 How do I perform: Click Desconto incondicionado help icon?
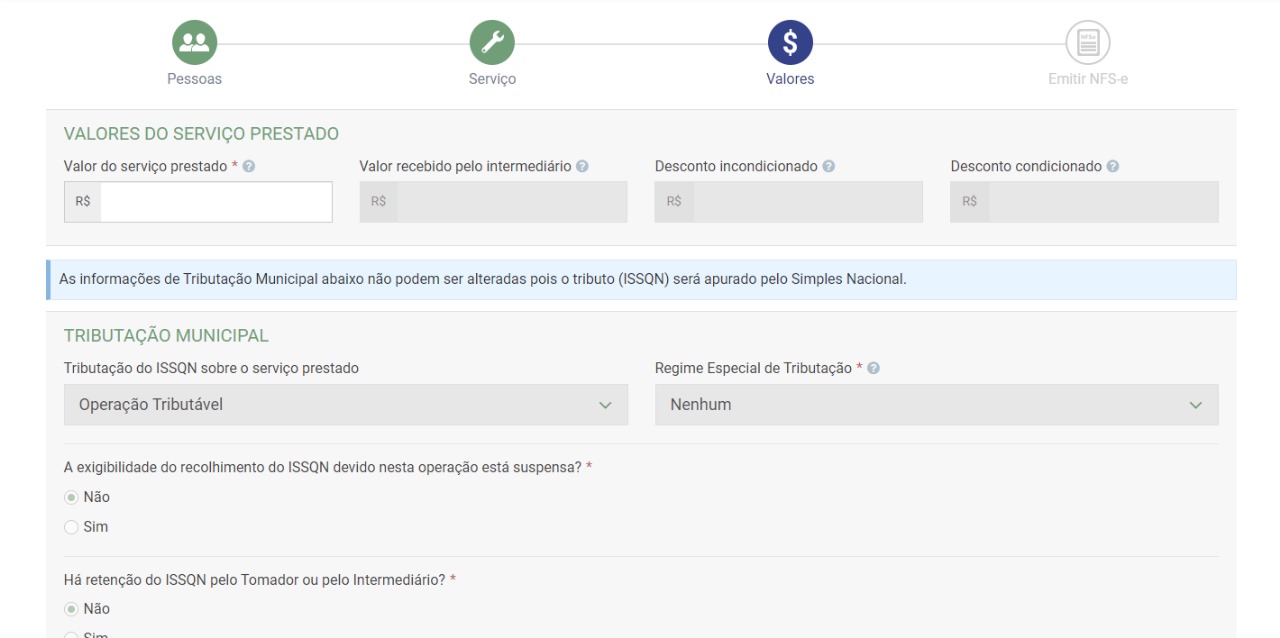point(829,166)
